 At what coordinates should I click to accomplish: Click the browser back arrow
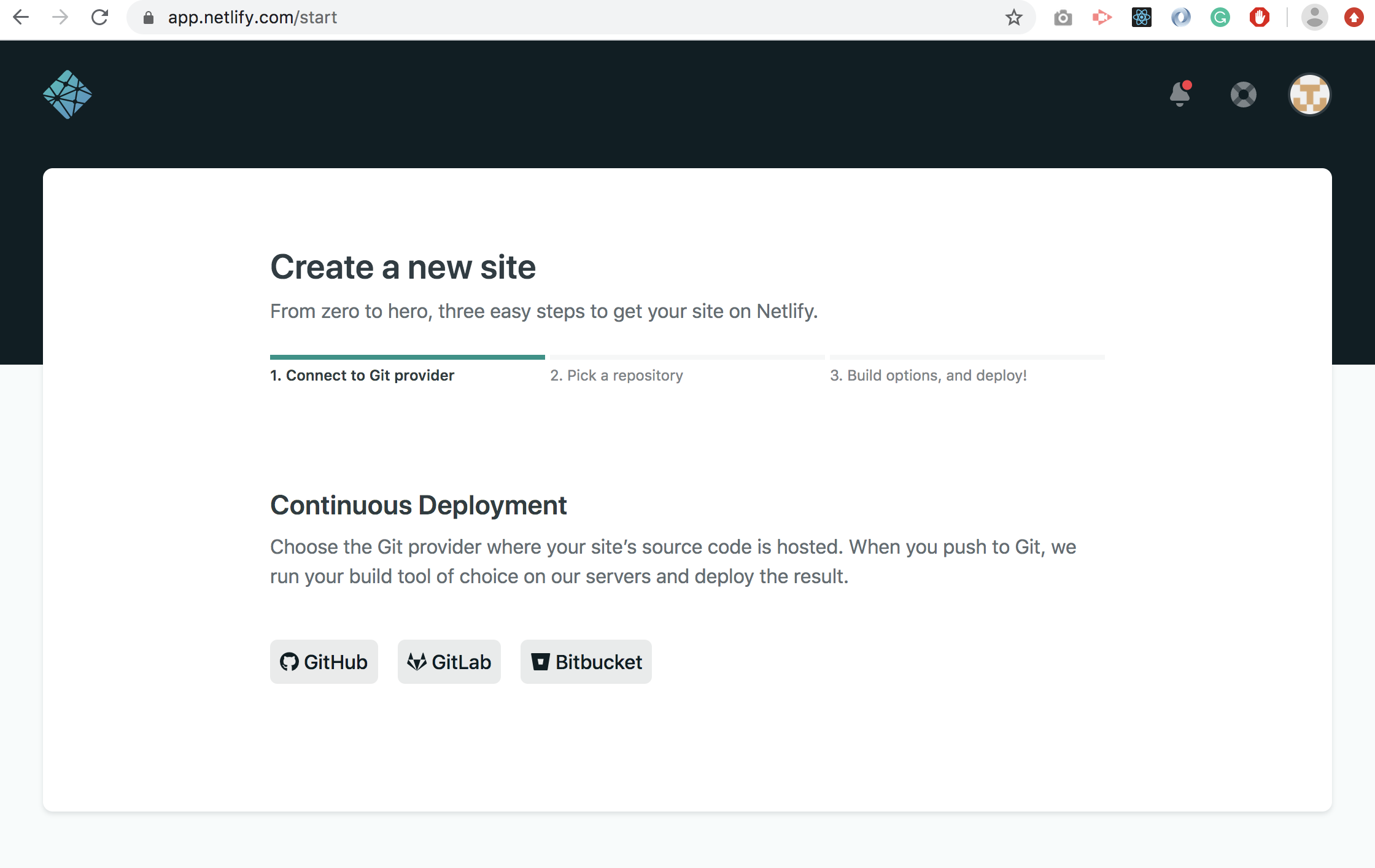click(x=21, y=17)
